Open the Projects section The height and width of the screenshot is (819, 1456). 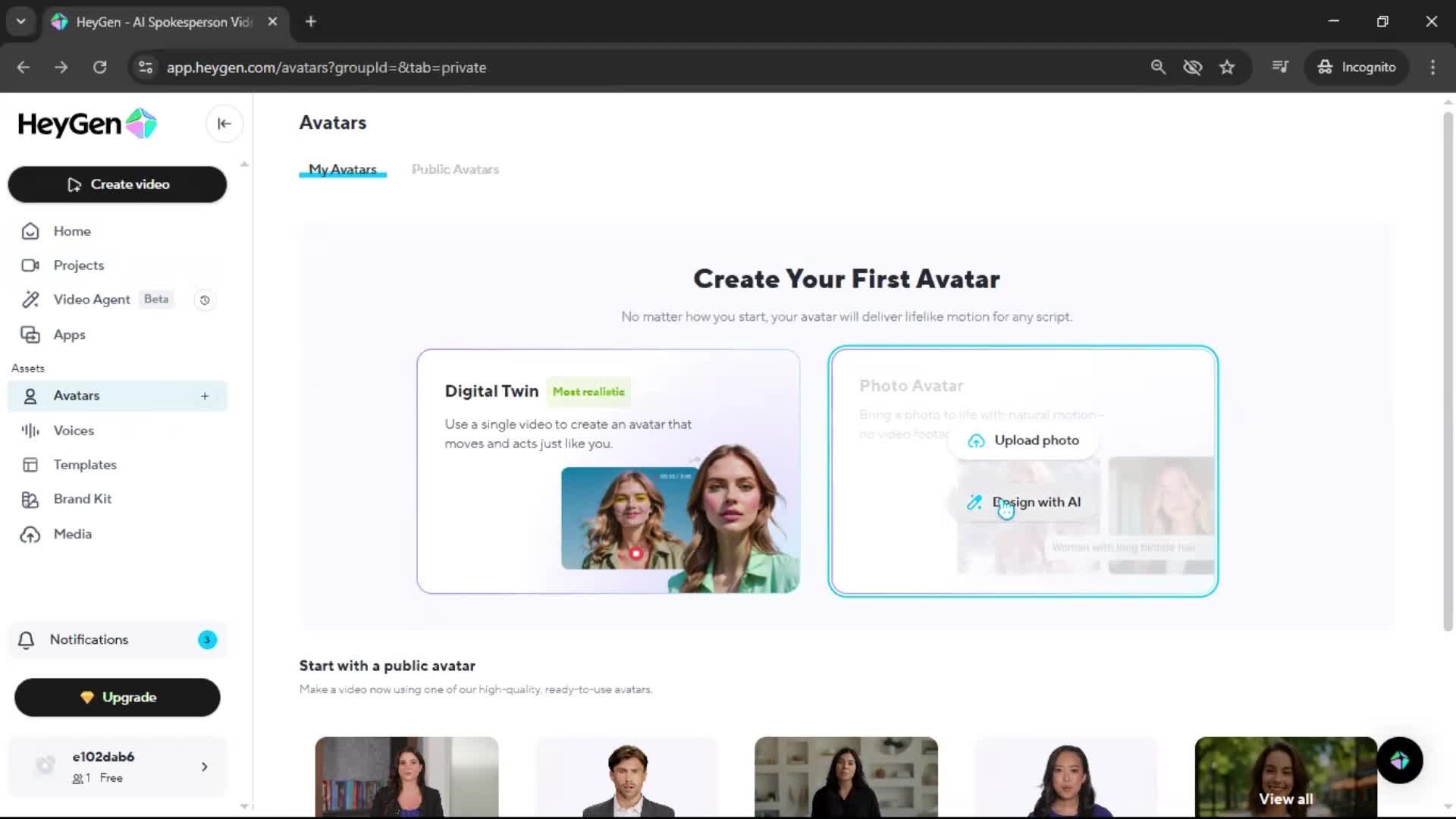pos(78,265)
